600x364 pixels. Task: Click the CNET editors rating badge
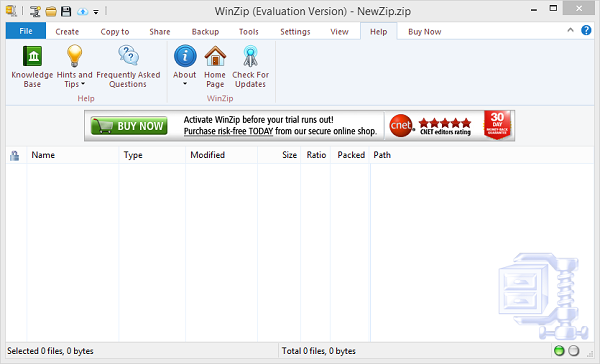[430, 126]
